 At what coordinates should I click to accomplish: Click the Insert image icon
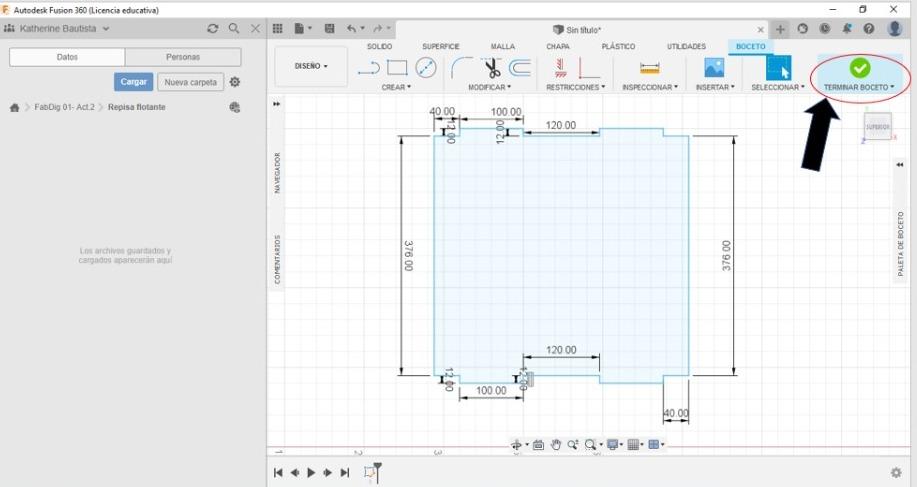(x=714, y=68)
